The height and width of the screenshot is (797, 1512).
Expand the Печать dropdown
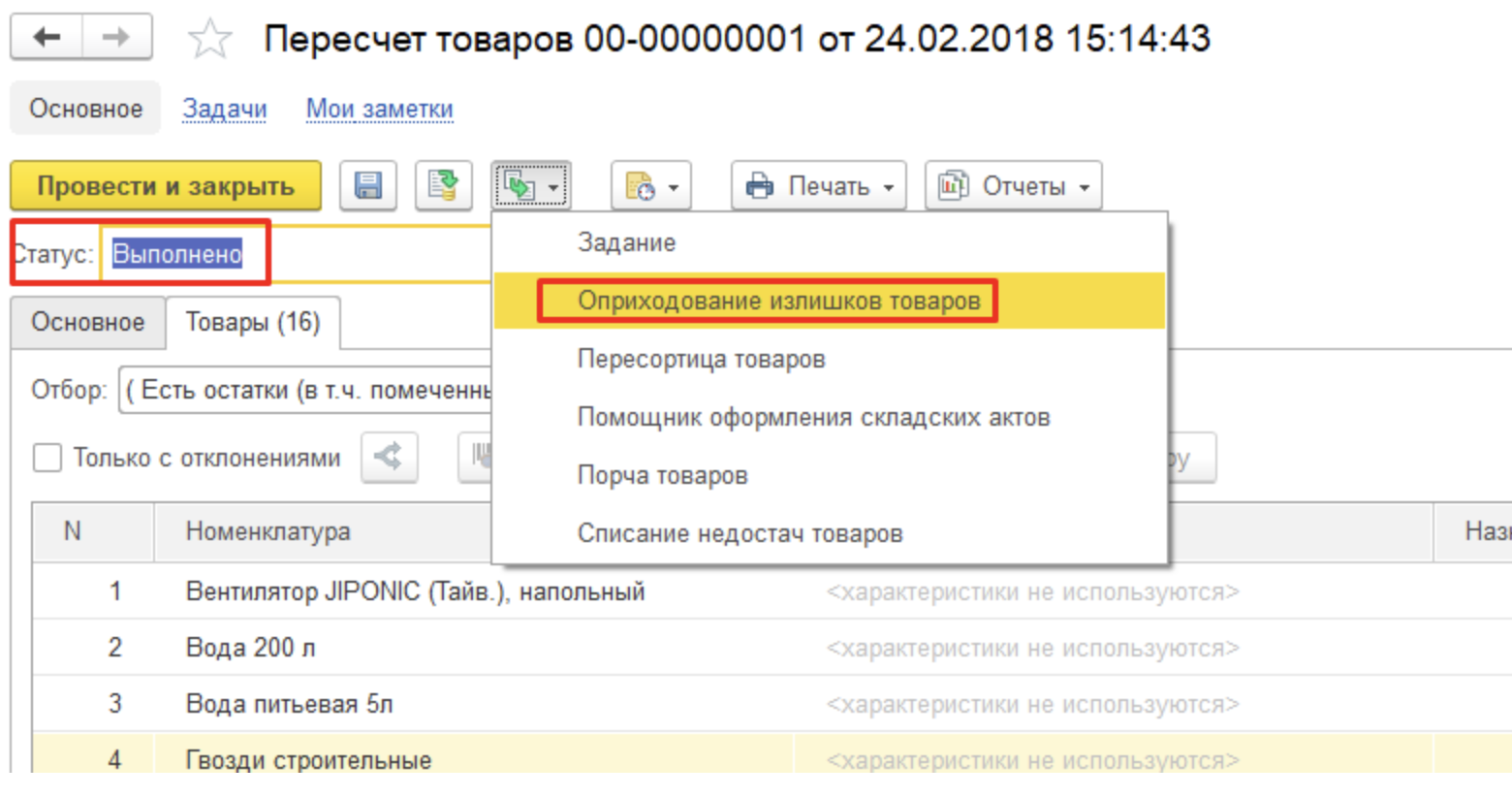click(819, 185)
